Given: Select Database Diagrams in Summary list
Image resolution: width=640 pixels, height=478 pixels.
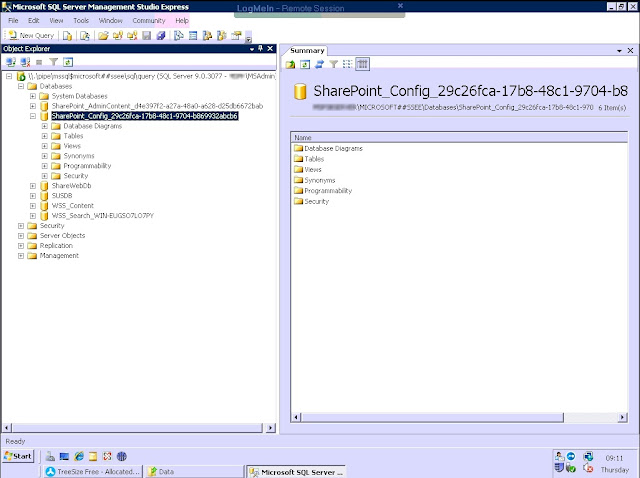Looking at the screenshot, I should pos(333,148).
